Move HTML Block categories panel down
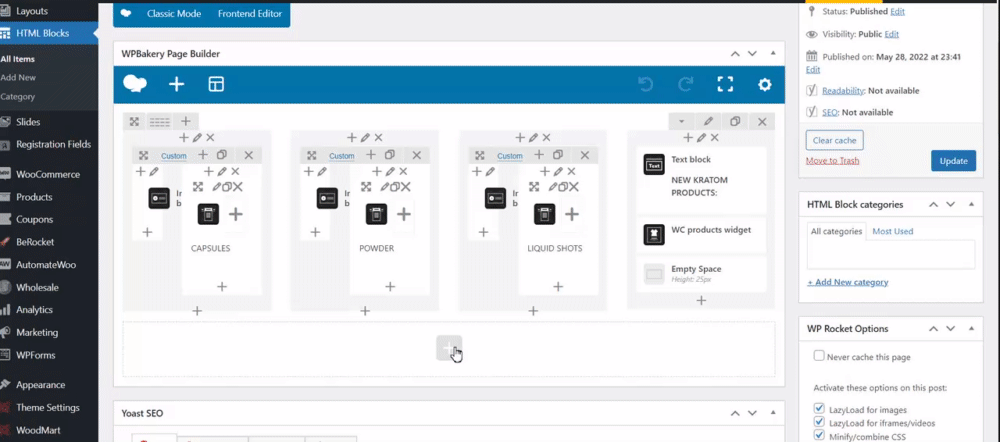Image resolution: width=1000 pixels, height=442 pixels. [x=951, y=205]
